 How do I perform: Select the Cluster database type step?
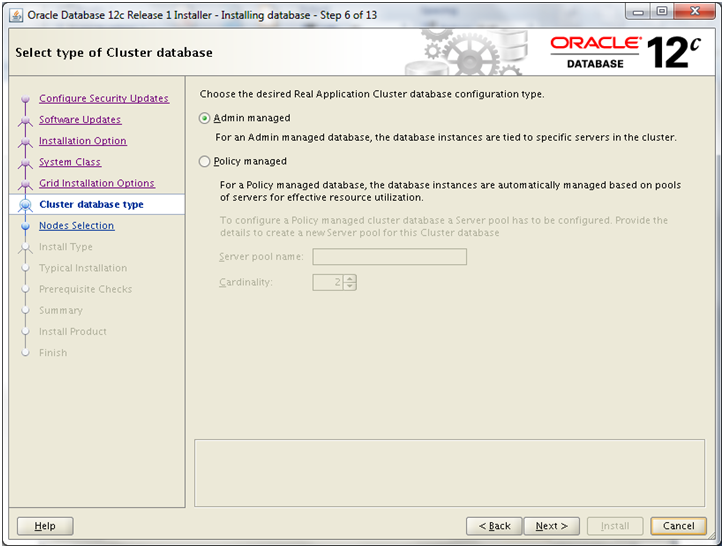(91, 205)
